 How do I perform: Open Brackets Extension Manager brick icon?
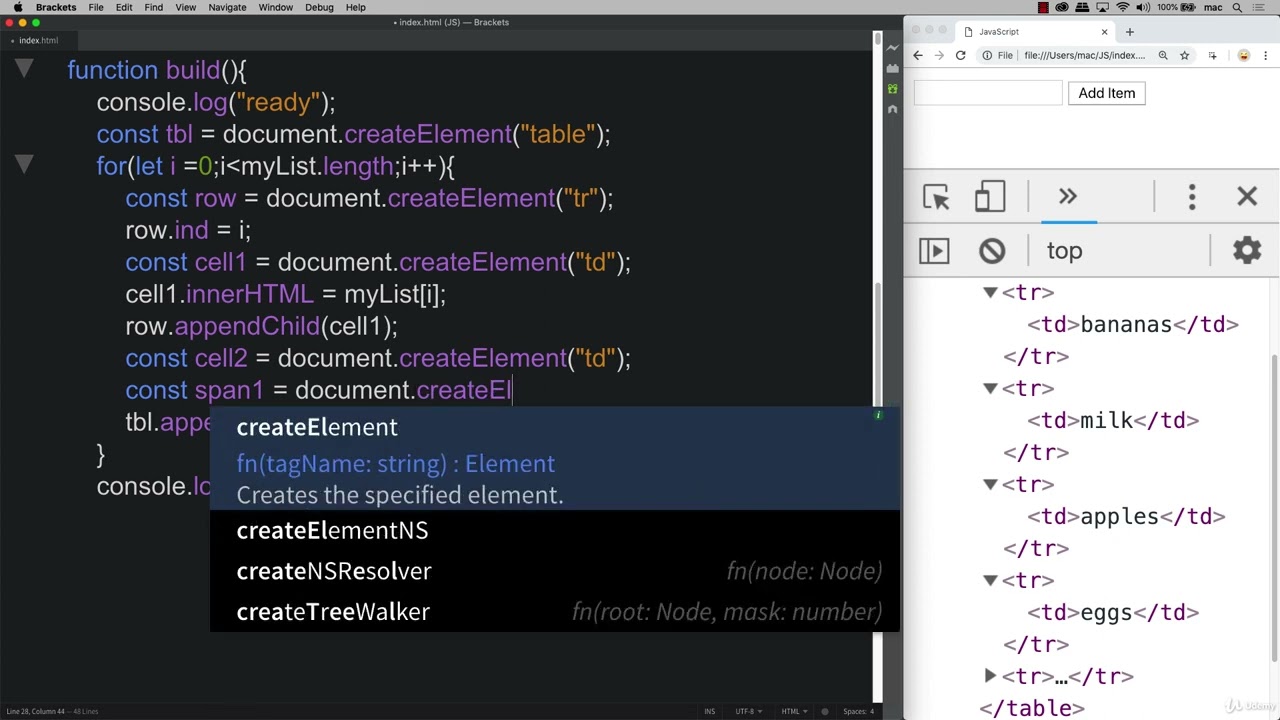point(892,69)
